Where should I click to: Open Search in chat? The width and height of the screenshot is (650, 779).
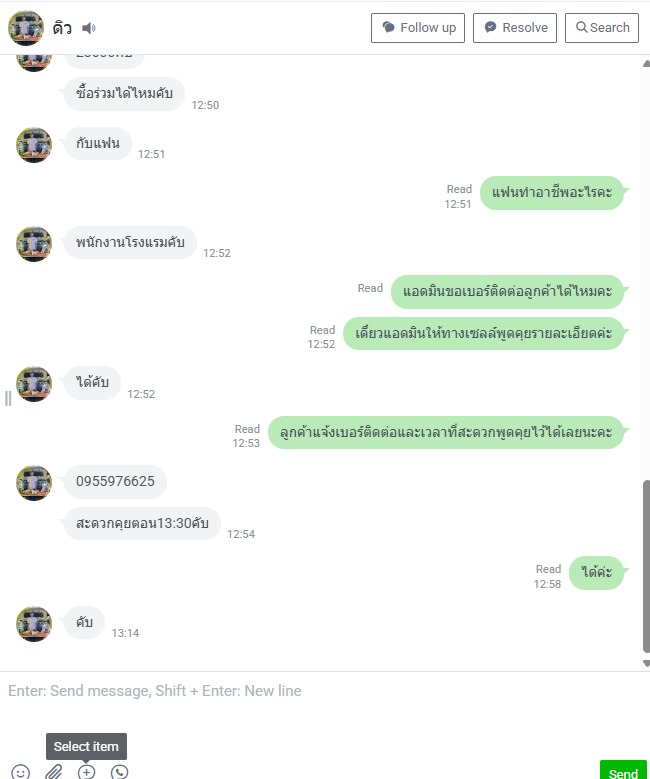(602, 28)
